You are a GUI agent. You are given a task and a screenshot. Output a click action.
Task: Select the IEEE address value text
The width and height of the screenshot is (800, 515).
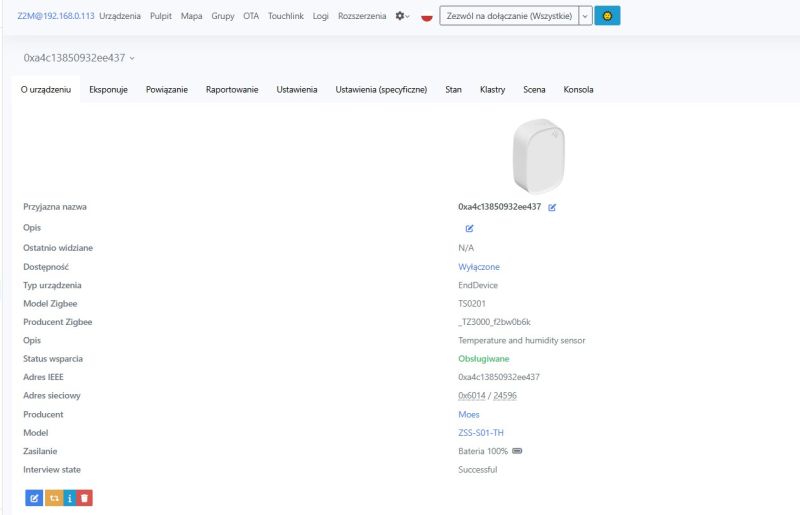point(498,377)
